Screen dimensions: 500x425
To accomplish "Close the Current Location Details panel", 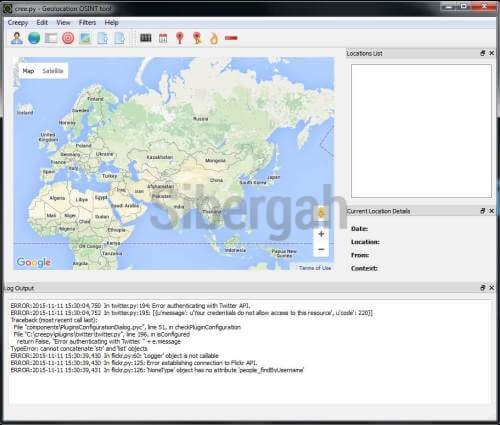I will 492,211.
